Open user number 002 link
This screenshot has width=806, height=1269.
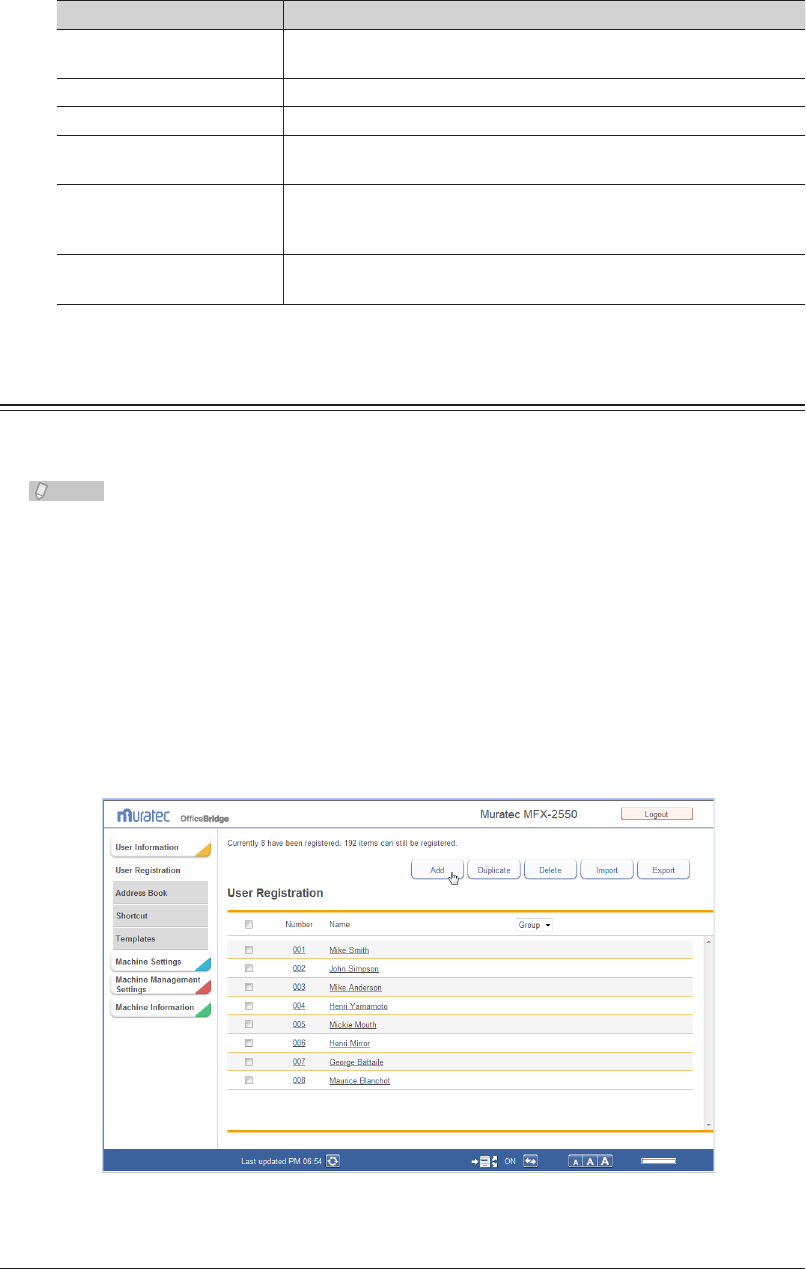click(299, 968)
